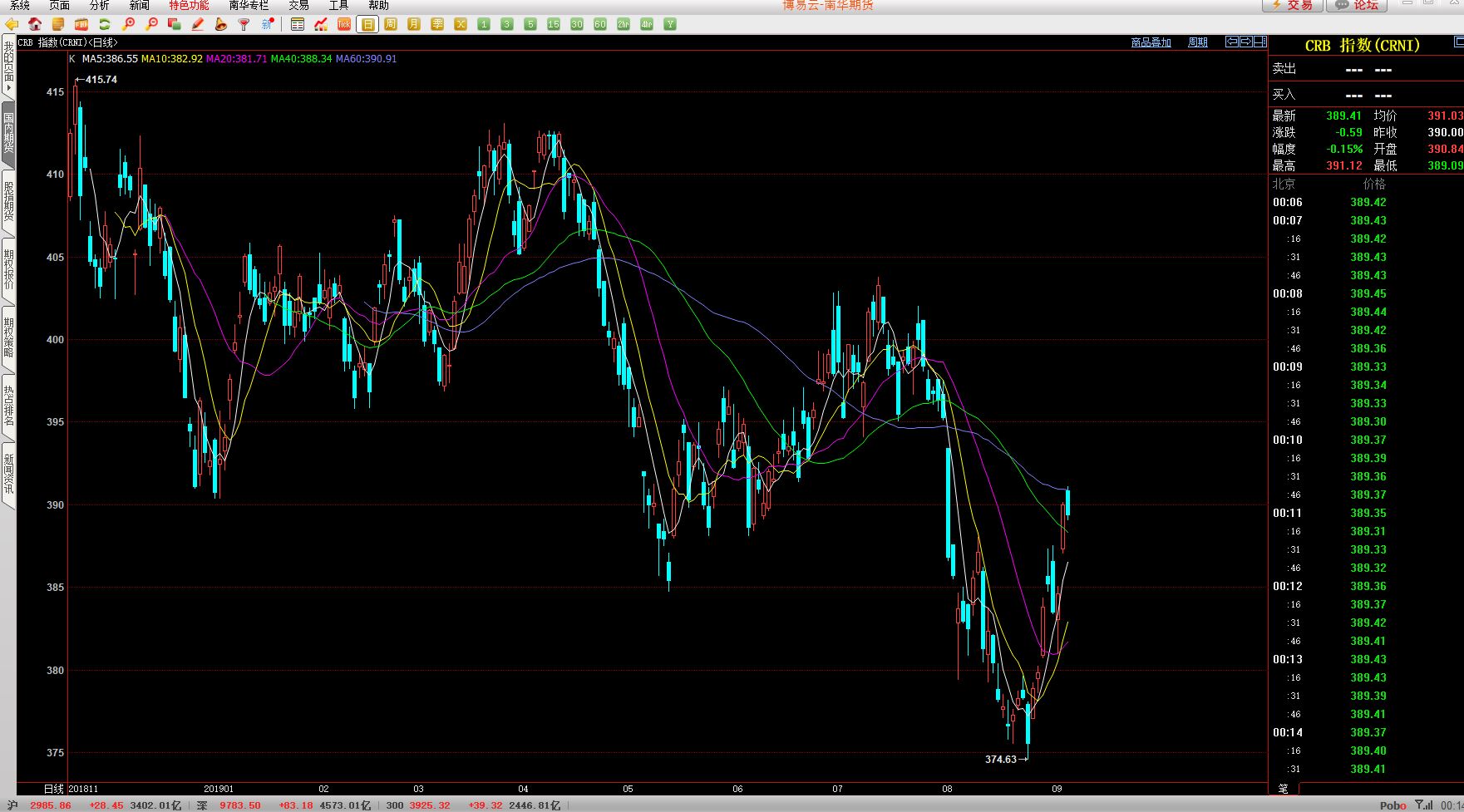Screen dimensions: 1464x812
Task: Open the 国内期货 side tab
Action: [x=8, y=133]
